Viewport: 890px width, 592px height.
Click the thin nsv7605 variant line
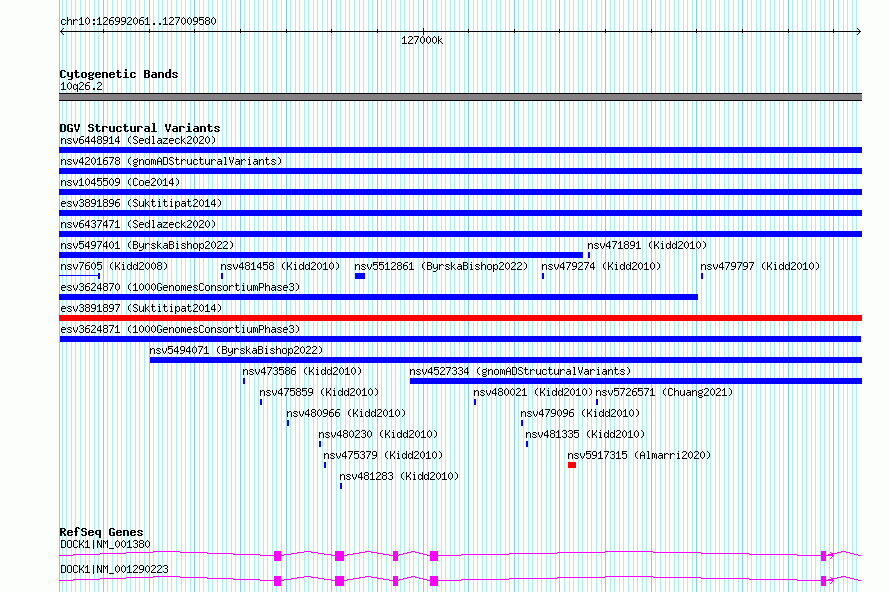click(80, 276)
